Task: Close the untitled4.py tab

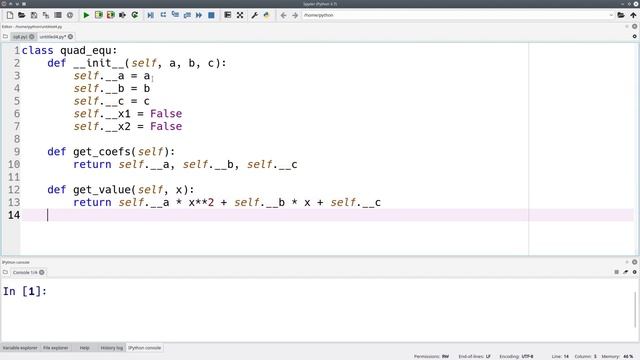Action: [71, 37]
